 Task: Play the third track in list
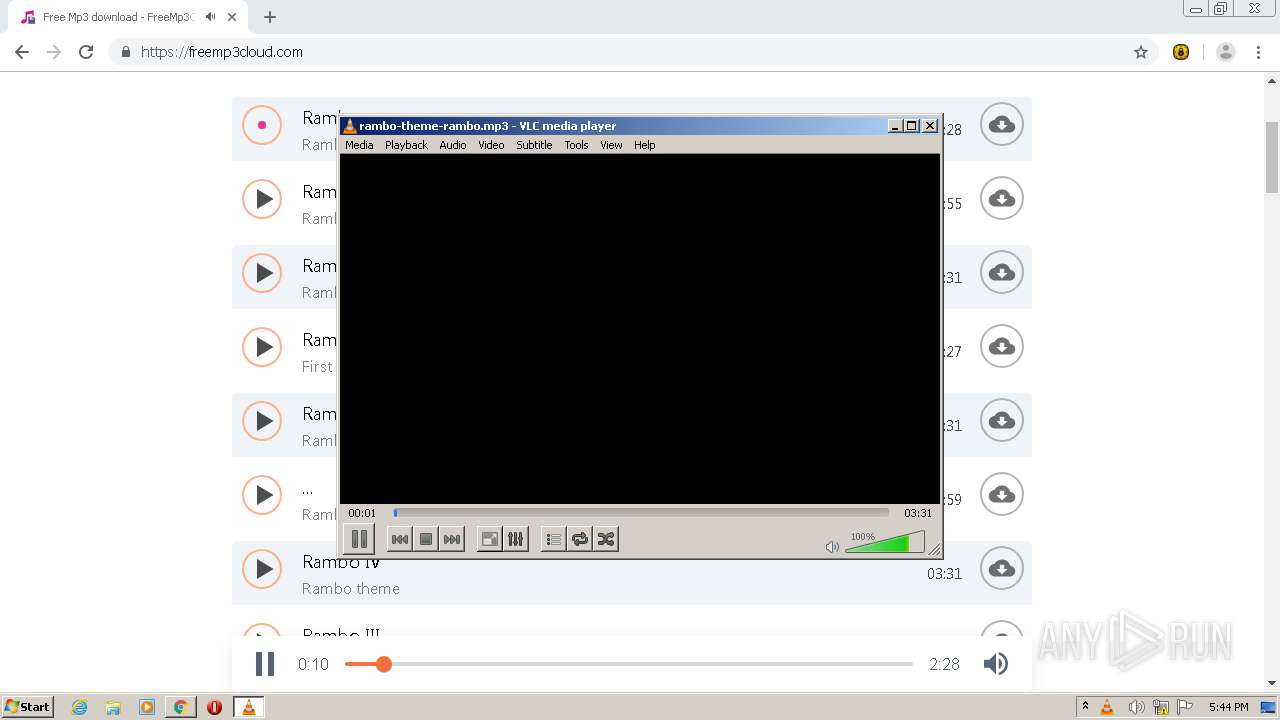coord(262,273)
